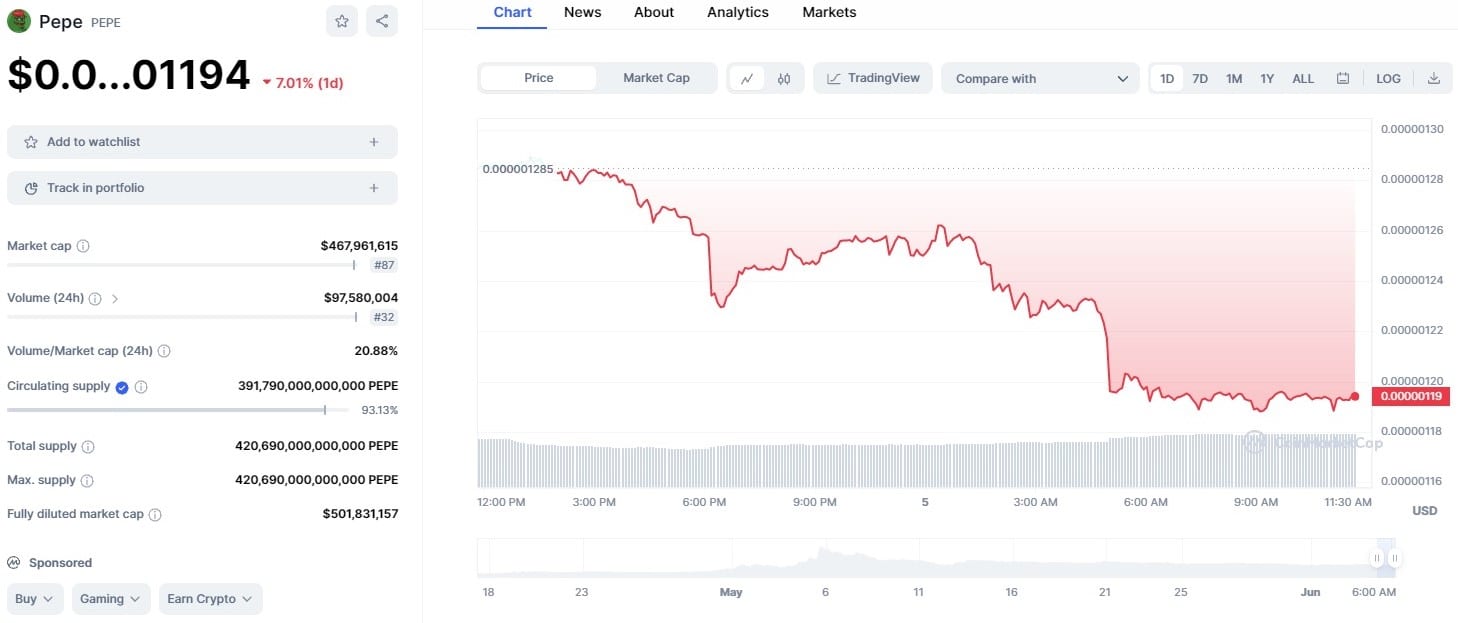Expand the Buy sponsored dropdown
The height and width of the screenshot is (623, 1458).
pos(35,599)
